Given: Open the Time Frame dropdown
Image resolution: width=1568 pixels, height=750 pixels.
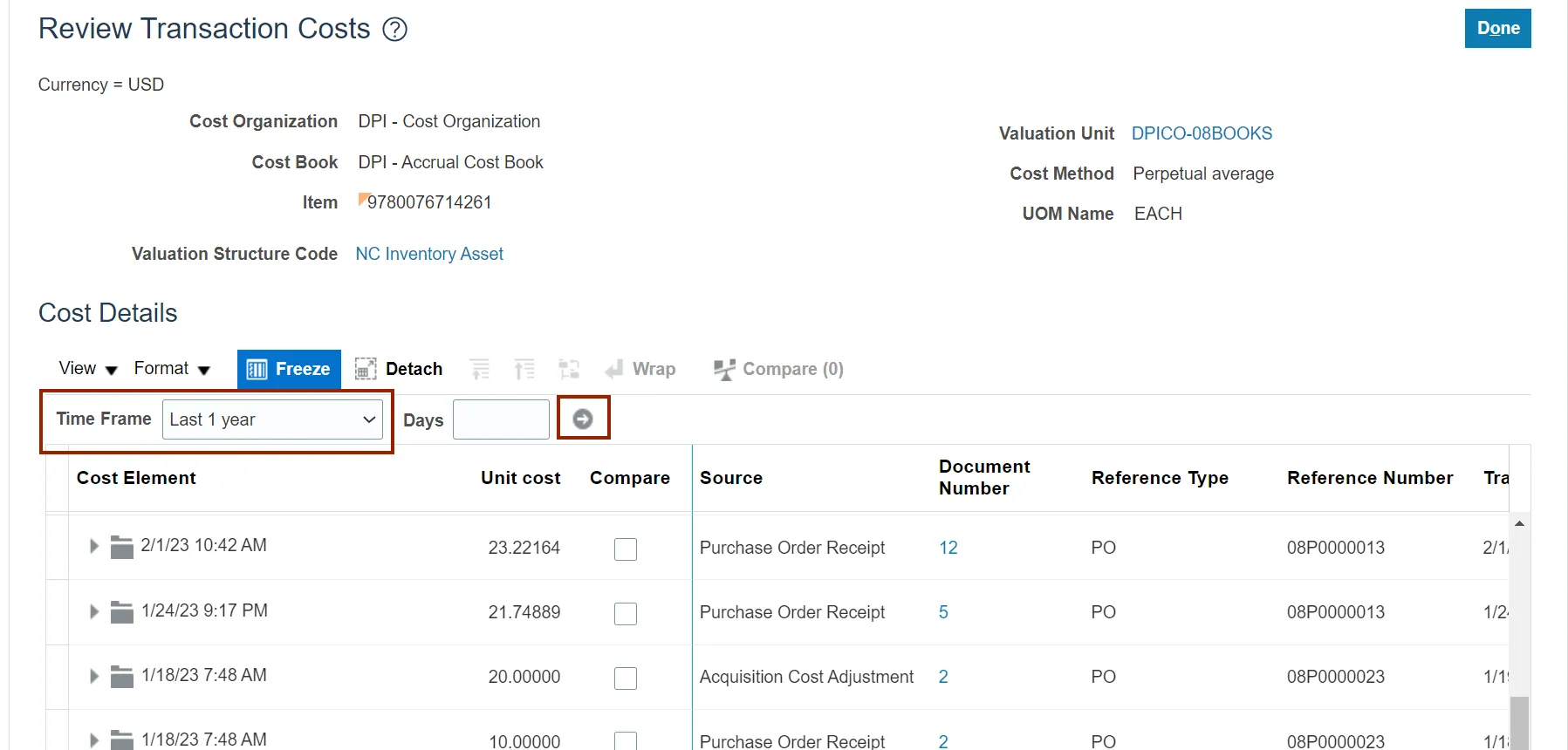Looking at the screenshot, I should pos(272,419).
